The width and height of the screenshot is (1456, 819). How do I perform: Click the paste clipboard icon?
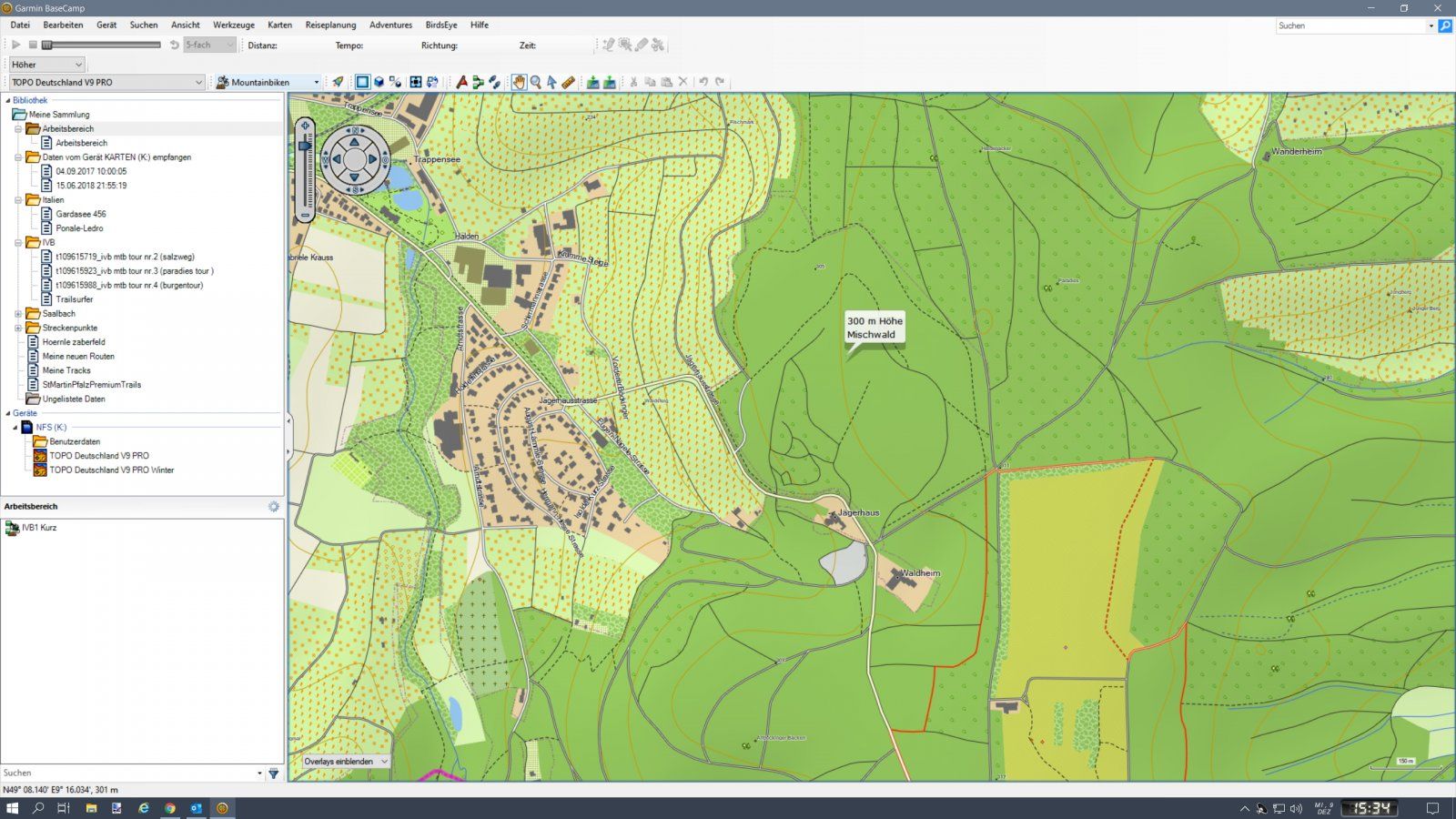click(x=666, y=82)
